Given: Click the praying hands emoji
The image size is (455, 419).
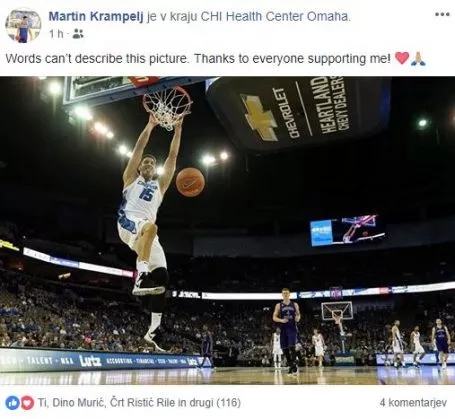Looking at the screenshot, I should [418, 58].
